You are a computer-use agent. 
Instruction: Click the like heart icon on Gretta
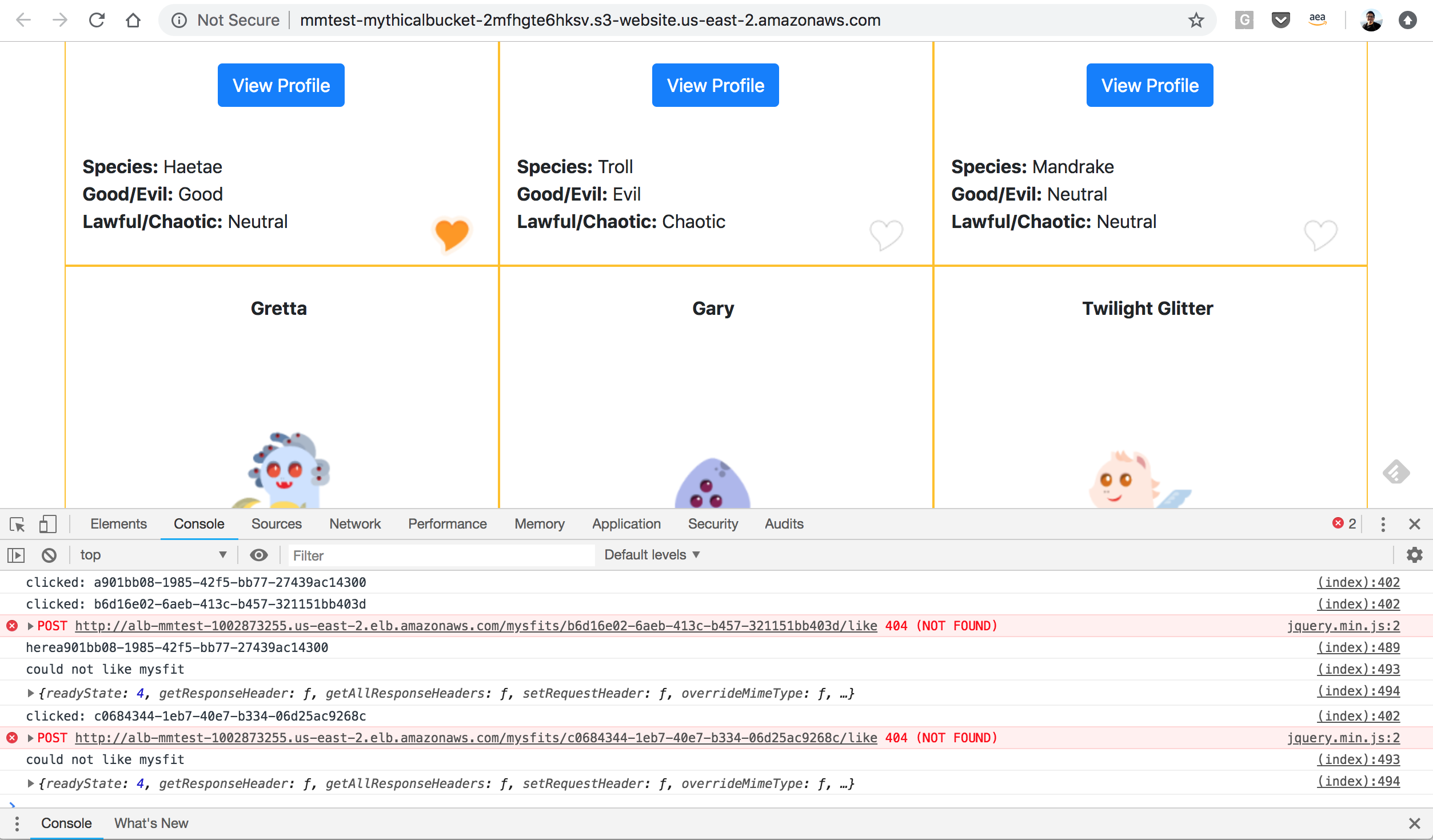pos(451,234)
